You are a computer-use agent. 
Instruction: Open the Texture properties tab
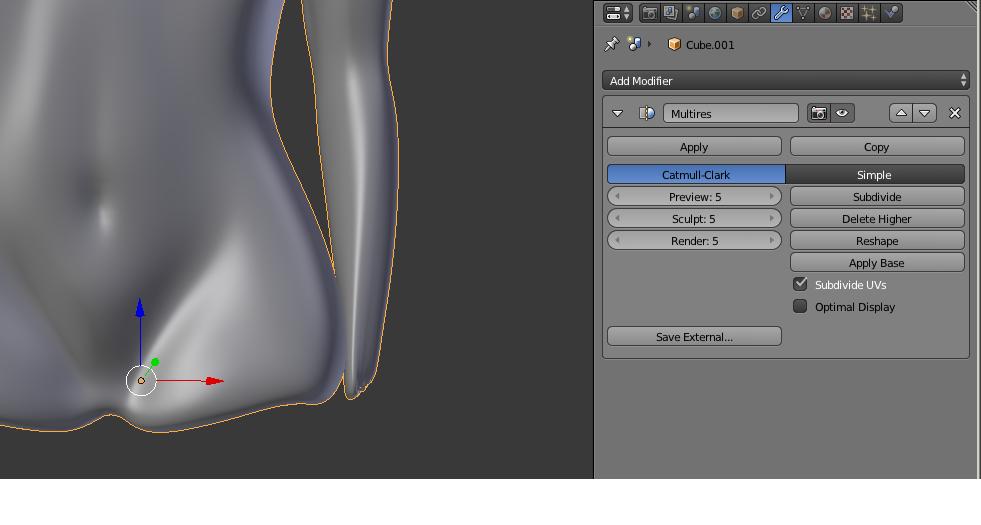point(846,13)
